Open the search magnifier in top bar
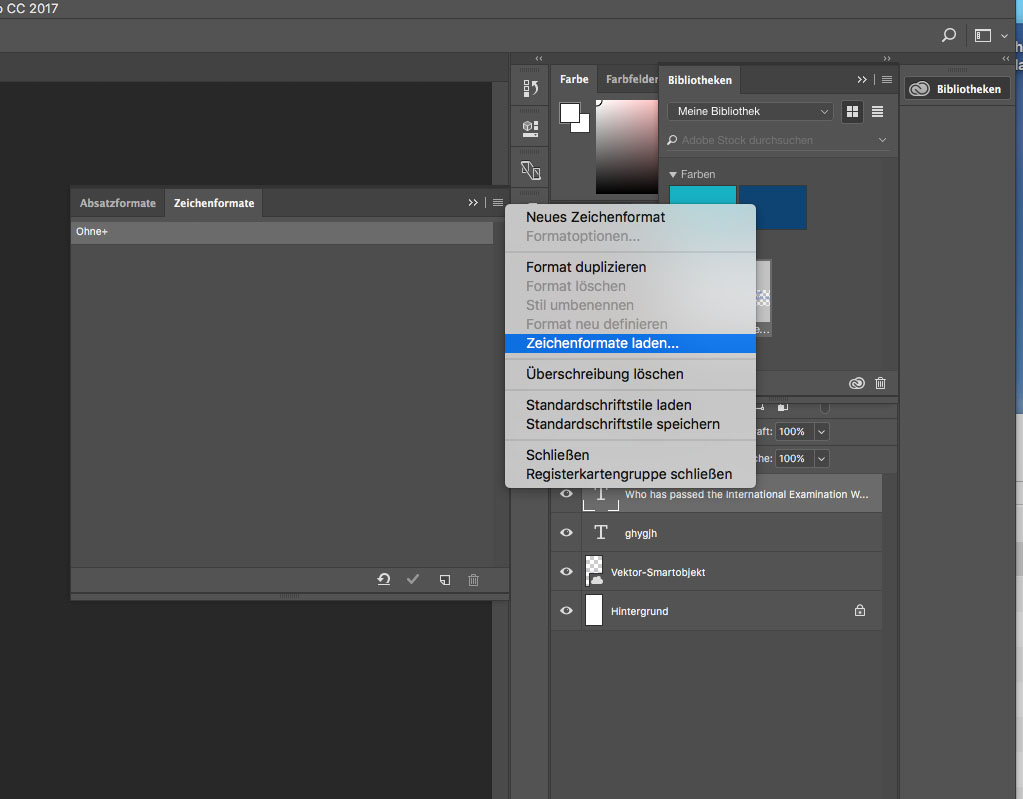Screen dimensions: 1023x799 tap(948, 35)
